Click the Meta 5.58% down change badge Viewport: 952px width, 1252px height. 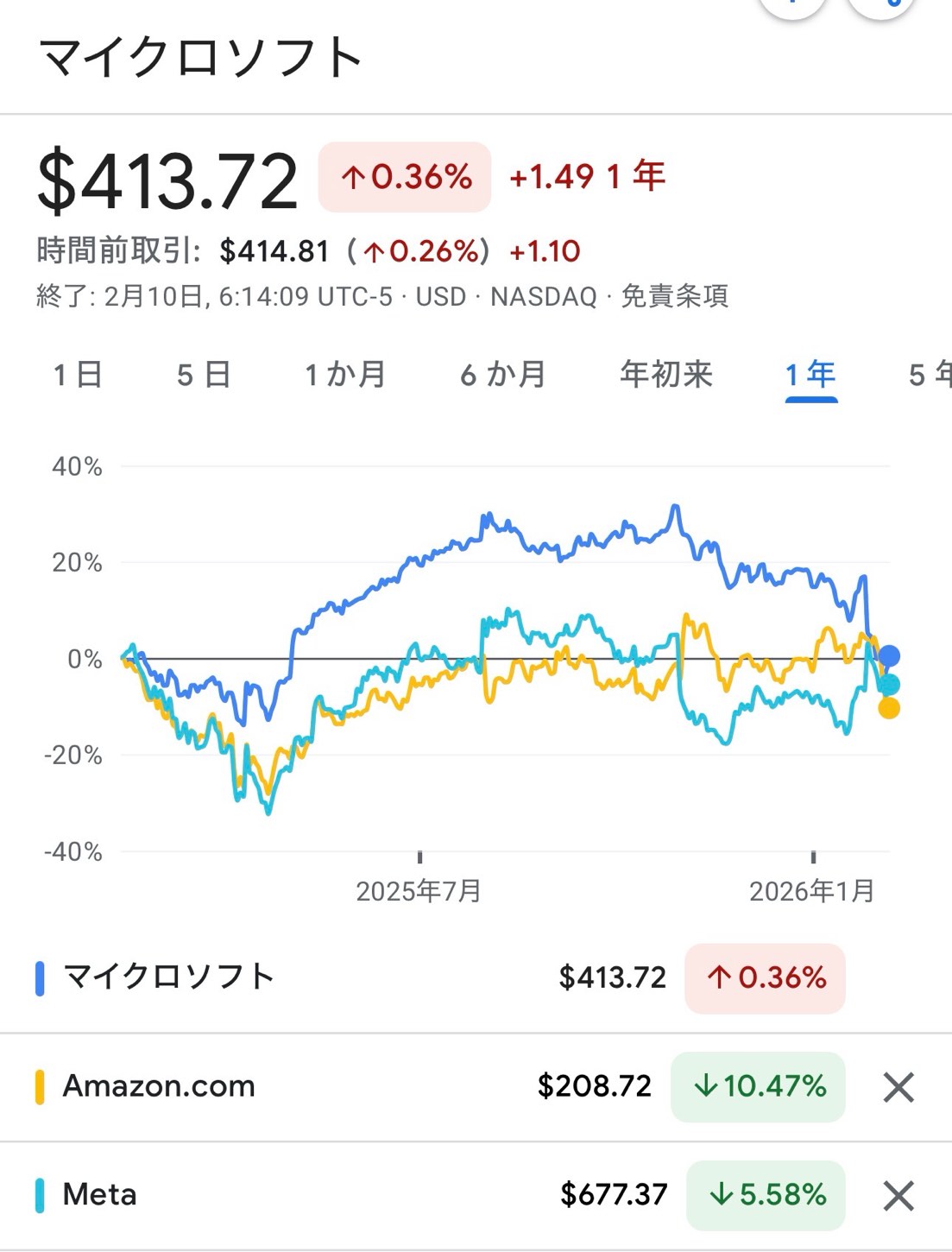(766, 1196)
